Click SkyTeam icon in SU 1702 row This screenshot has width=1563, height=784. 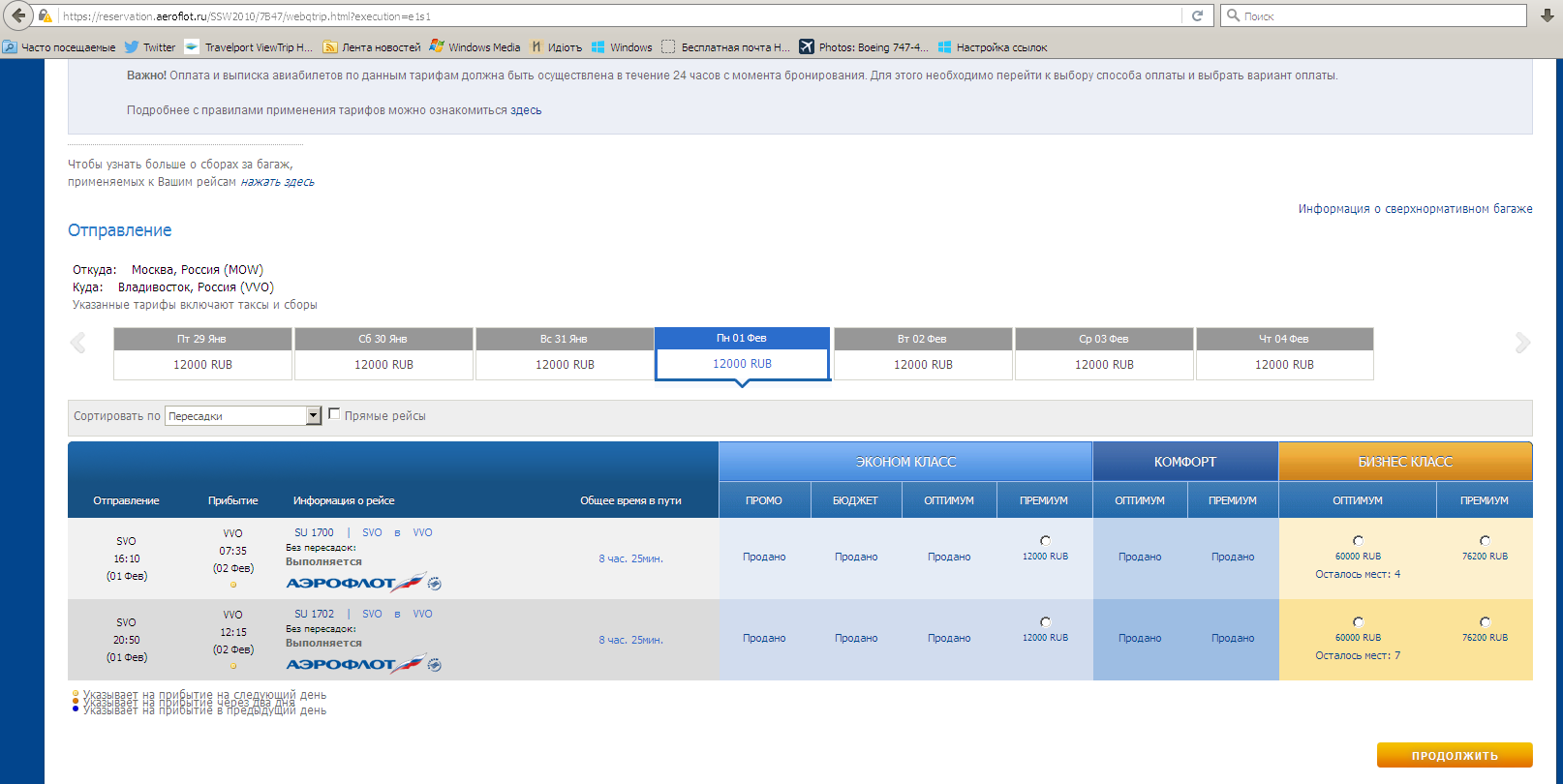pos(435,665)
